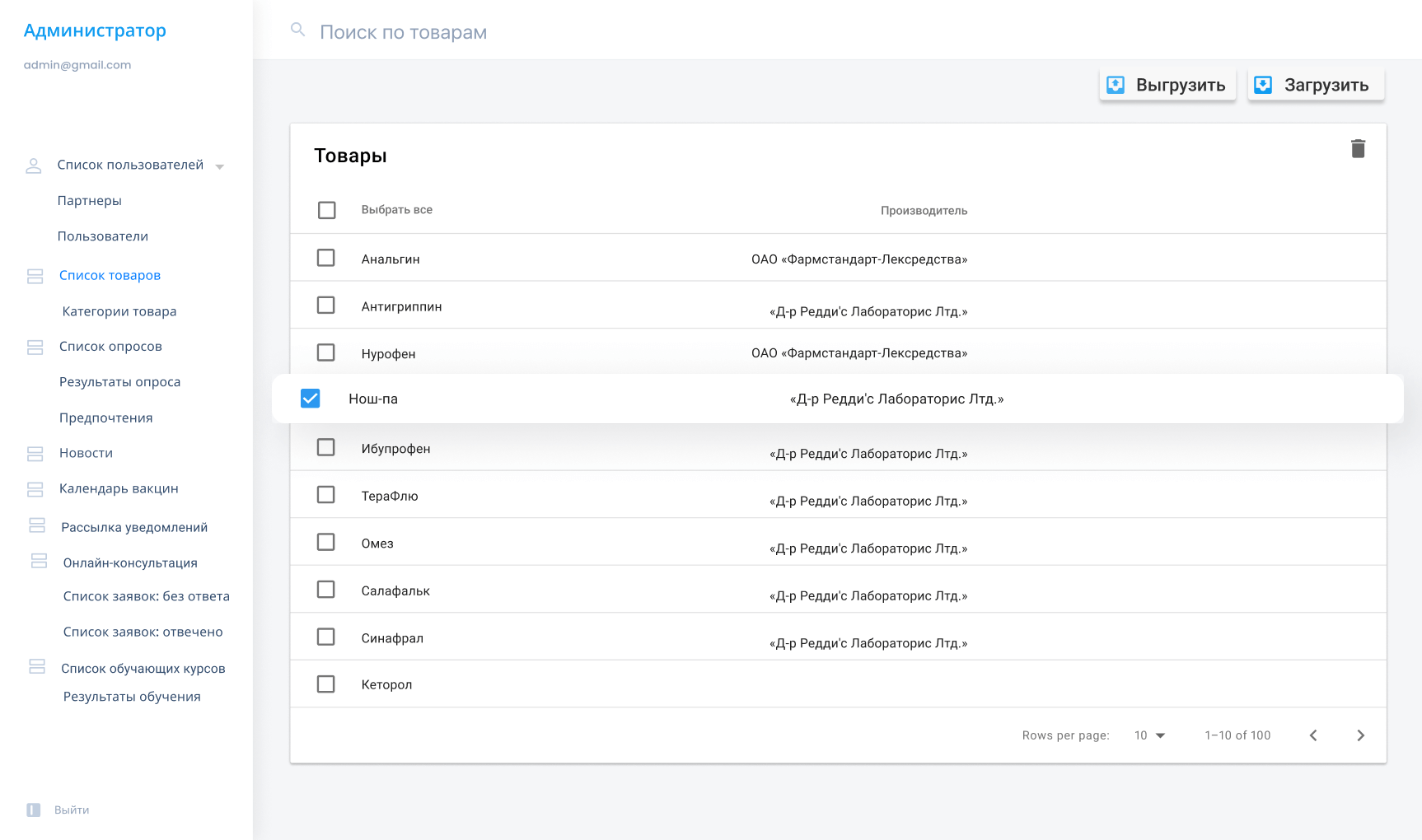Click the Выйти logout link
The image size is (1422, 840).
point(72,810)
